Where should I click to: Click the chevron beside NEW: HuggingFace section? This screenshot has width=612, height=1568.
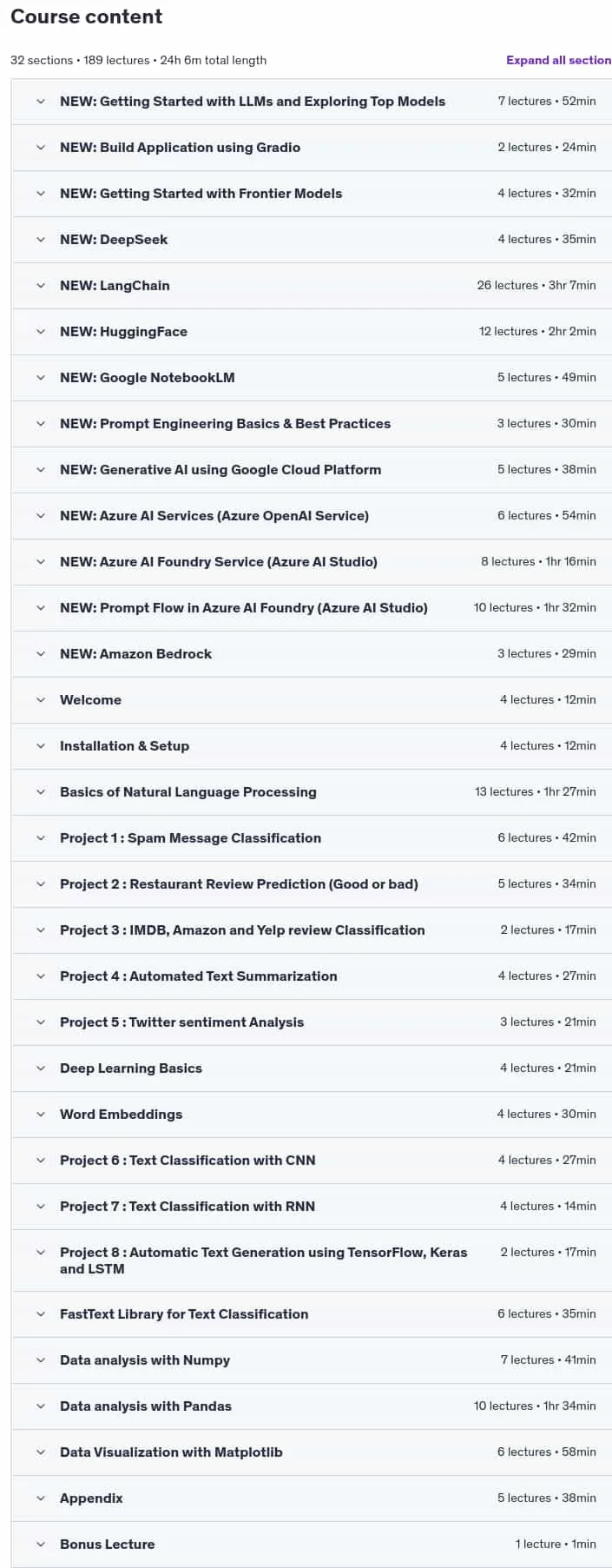(x=41, y=332)
